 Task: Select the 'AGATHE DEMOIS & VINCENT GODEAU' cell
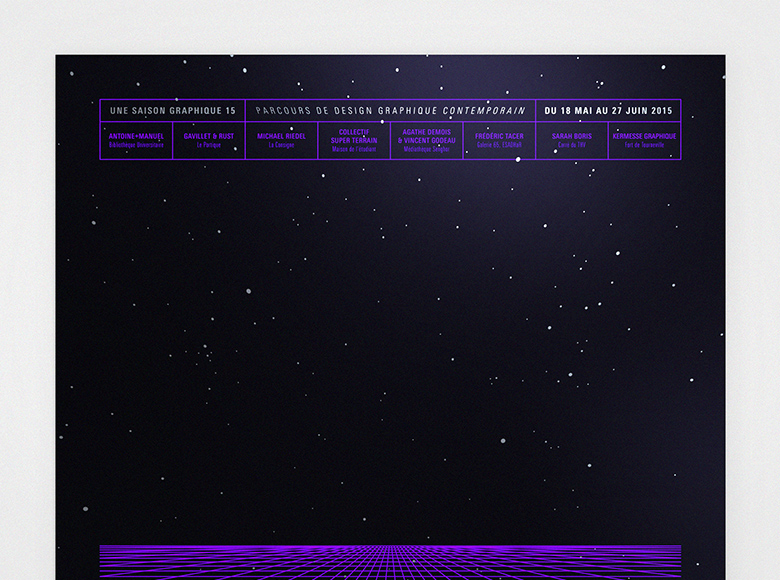(x=427, y=141)
